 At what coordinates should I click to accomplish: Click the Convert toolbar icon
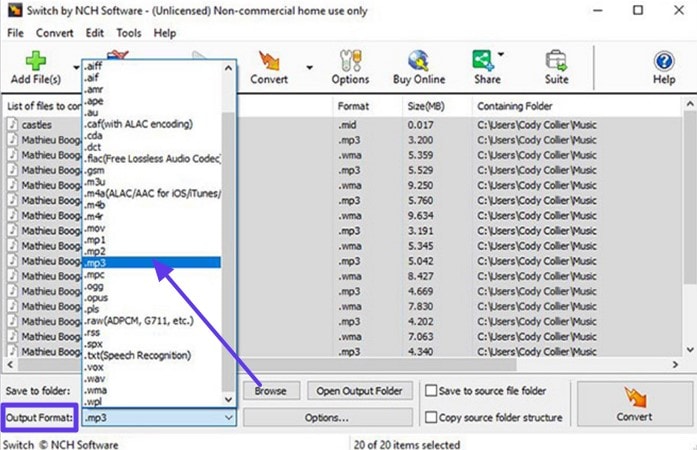[269, 61]
